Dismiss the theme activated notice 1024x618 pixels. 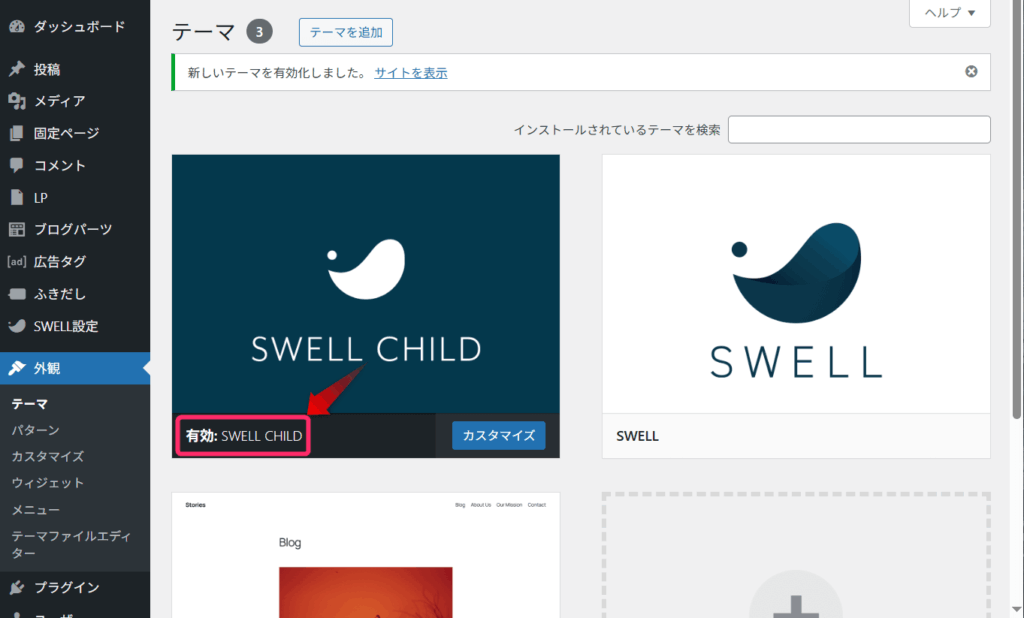click(x=971, y=71)
